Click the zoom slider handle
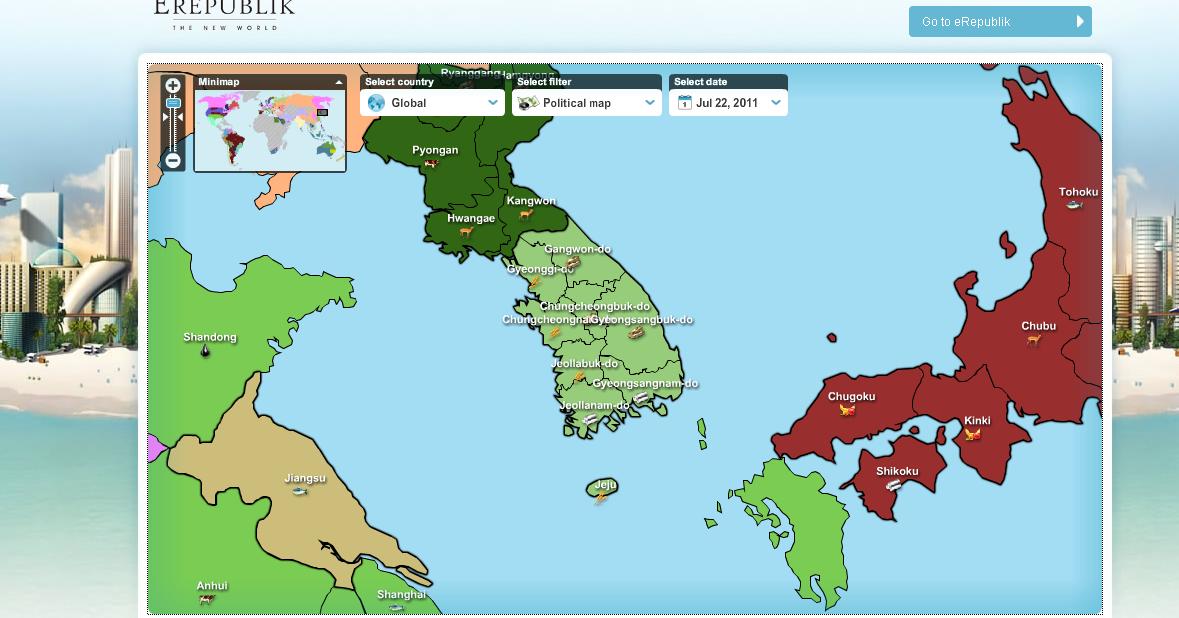This screenshot has height=618, width=1179. tap(173, 103)
